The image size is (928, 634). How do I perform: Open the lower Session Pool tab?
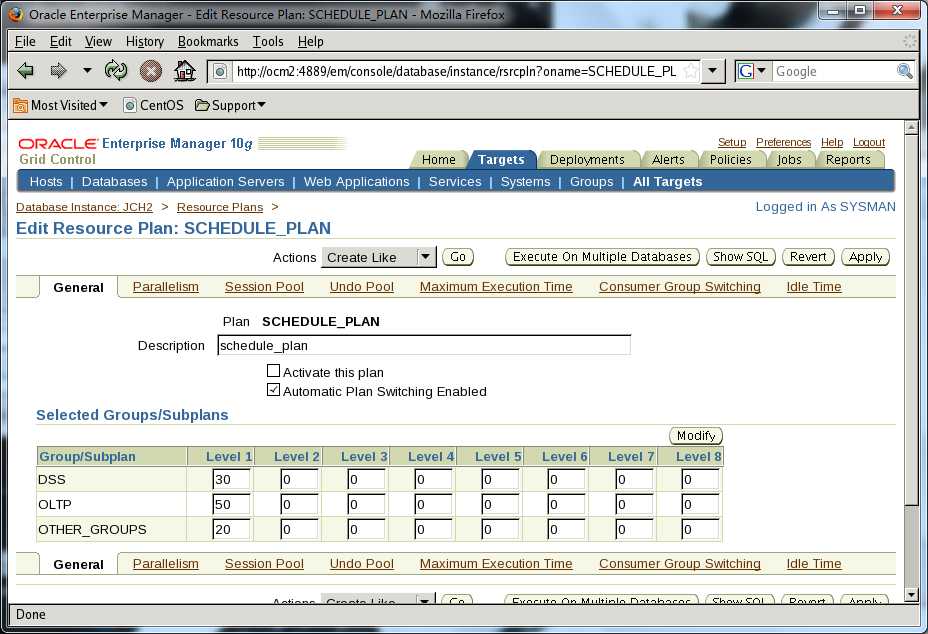264,564
